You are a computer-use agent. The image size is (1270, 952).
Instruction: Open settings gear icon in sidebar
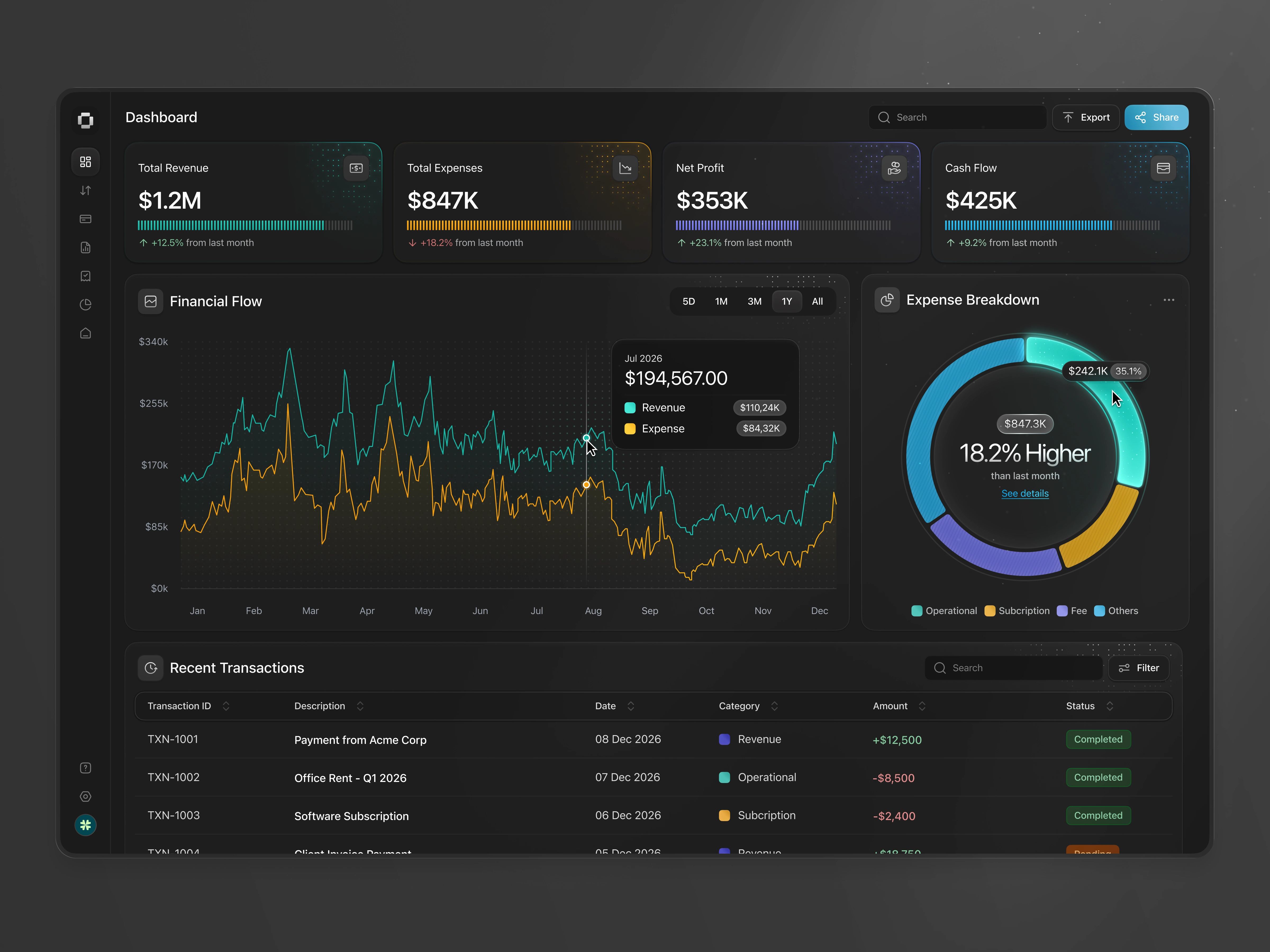85,797
